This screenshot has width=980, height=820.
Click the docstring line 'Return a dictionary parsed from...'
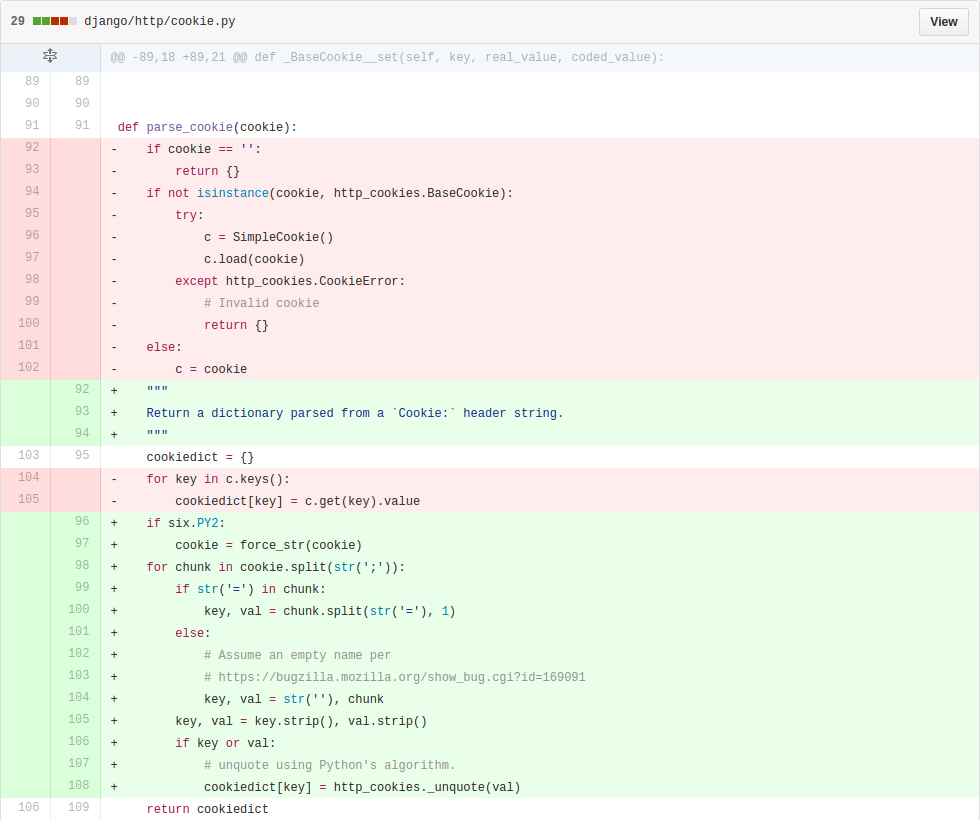point(355,413)
